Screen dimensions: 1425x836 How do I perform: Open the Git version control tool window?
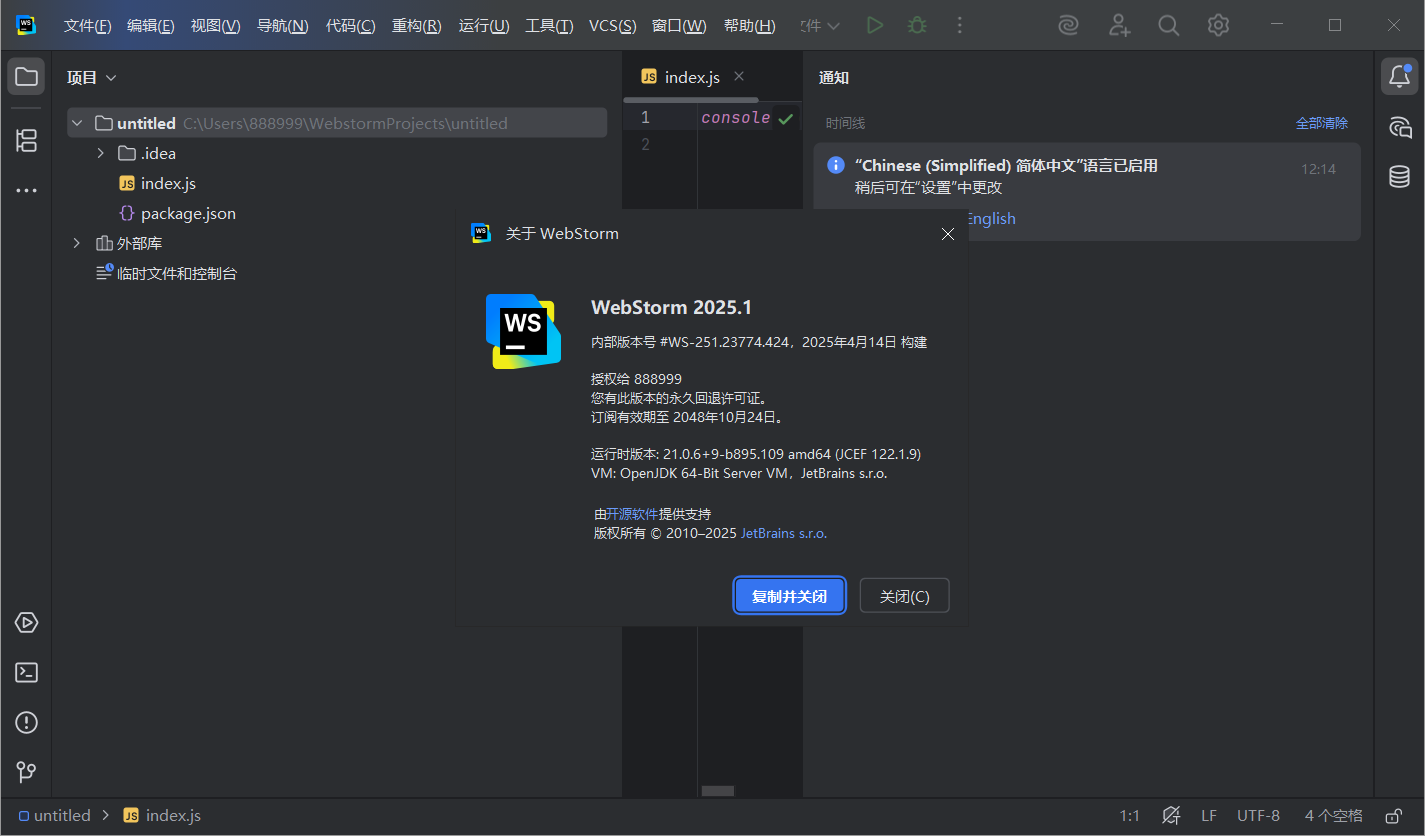click(x=27, y=772)
